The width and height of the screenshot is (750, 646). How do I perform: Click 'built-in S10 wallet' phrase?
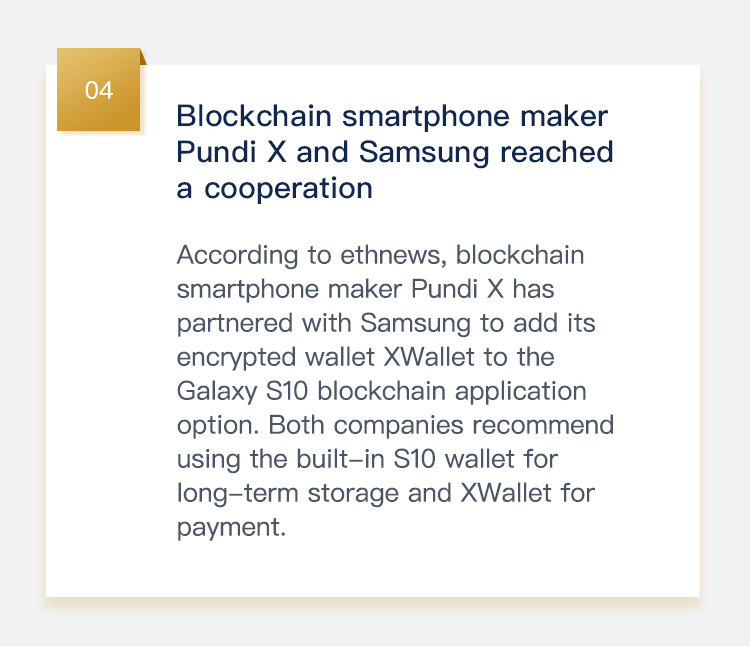406,459
